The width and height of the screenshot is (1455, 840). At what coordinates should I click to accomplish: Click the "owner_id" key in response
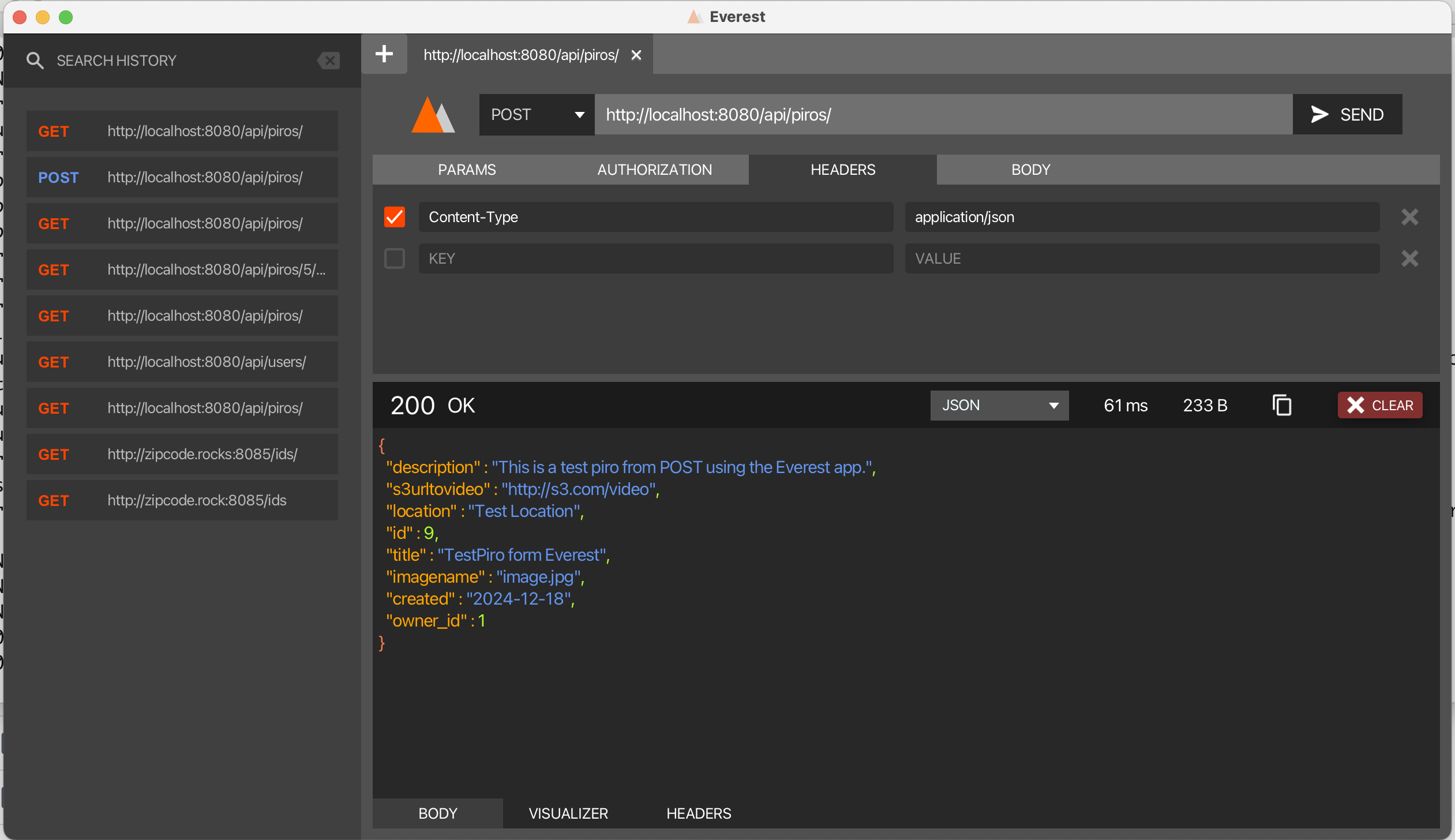click(x=426, y=620)
